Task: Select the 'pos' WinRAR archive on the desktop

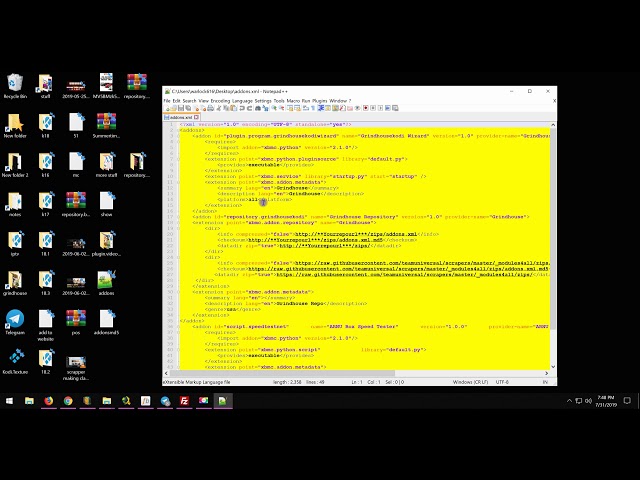Action: coord(76,322)
